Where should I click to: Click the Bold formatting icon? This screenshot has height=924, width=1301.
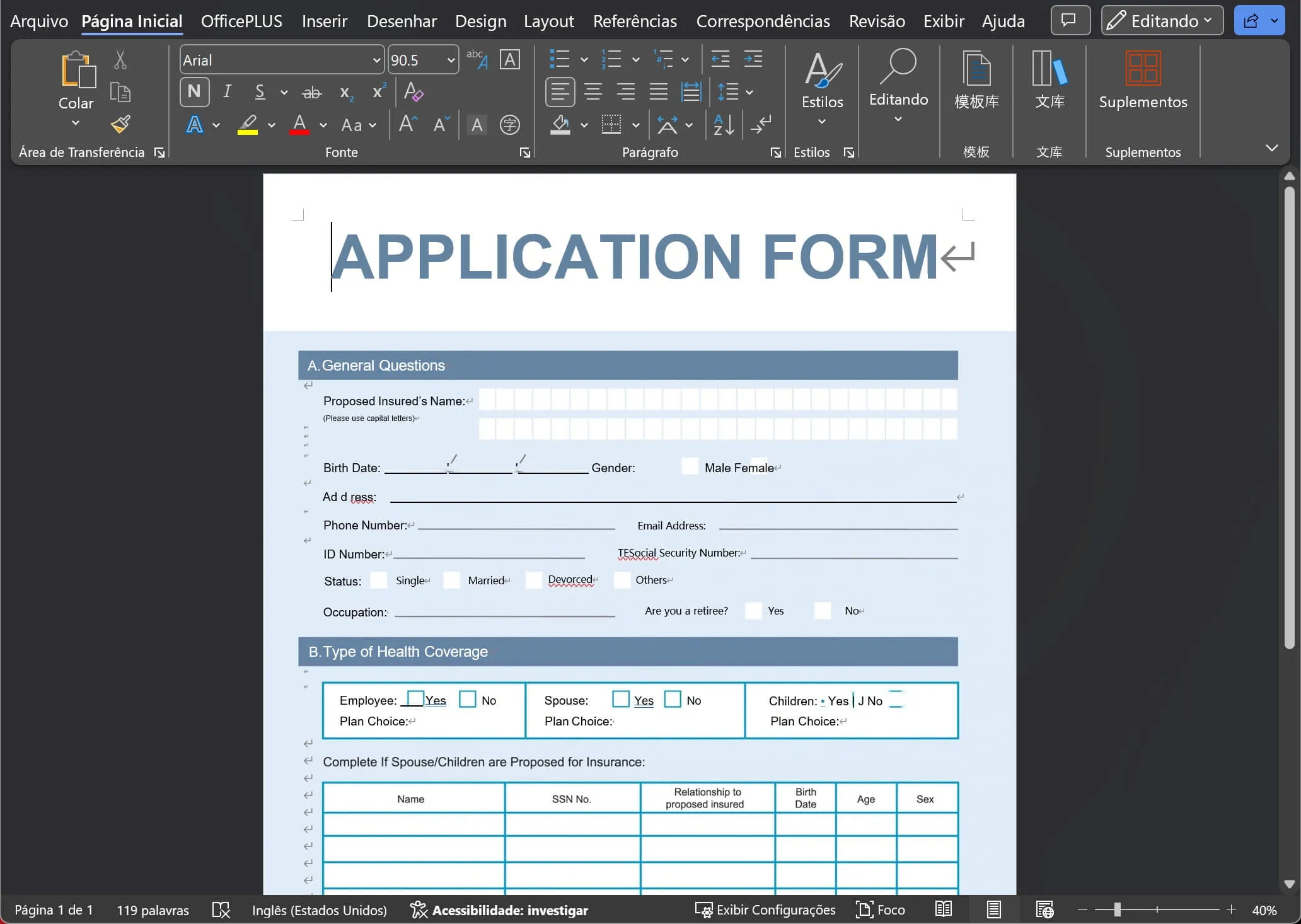195,92
